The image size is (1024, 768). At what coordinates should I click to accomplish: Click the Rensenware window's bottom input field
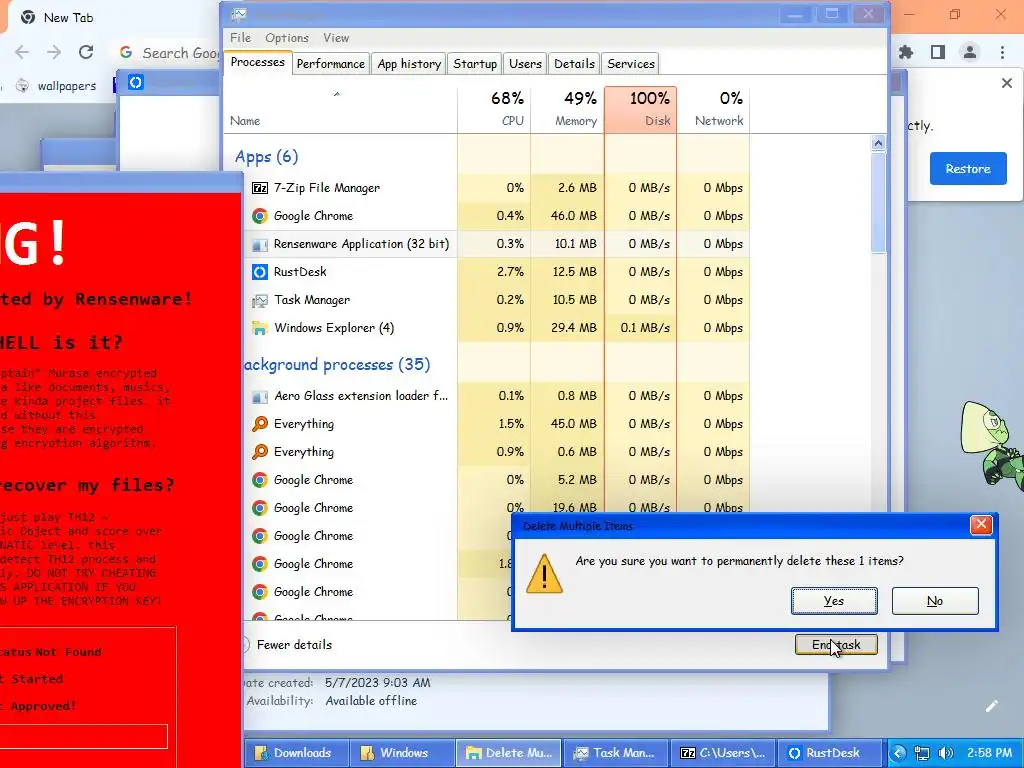point(84,737)
